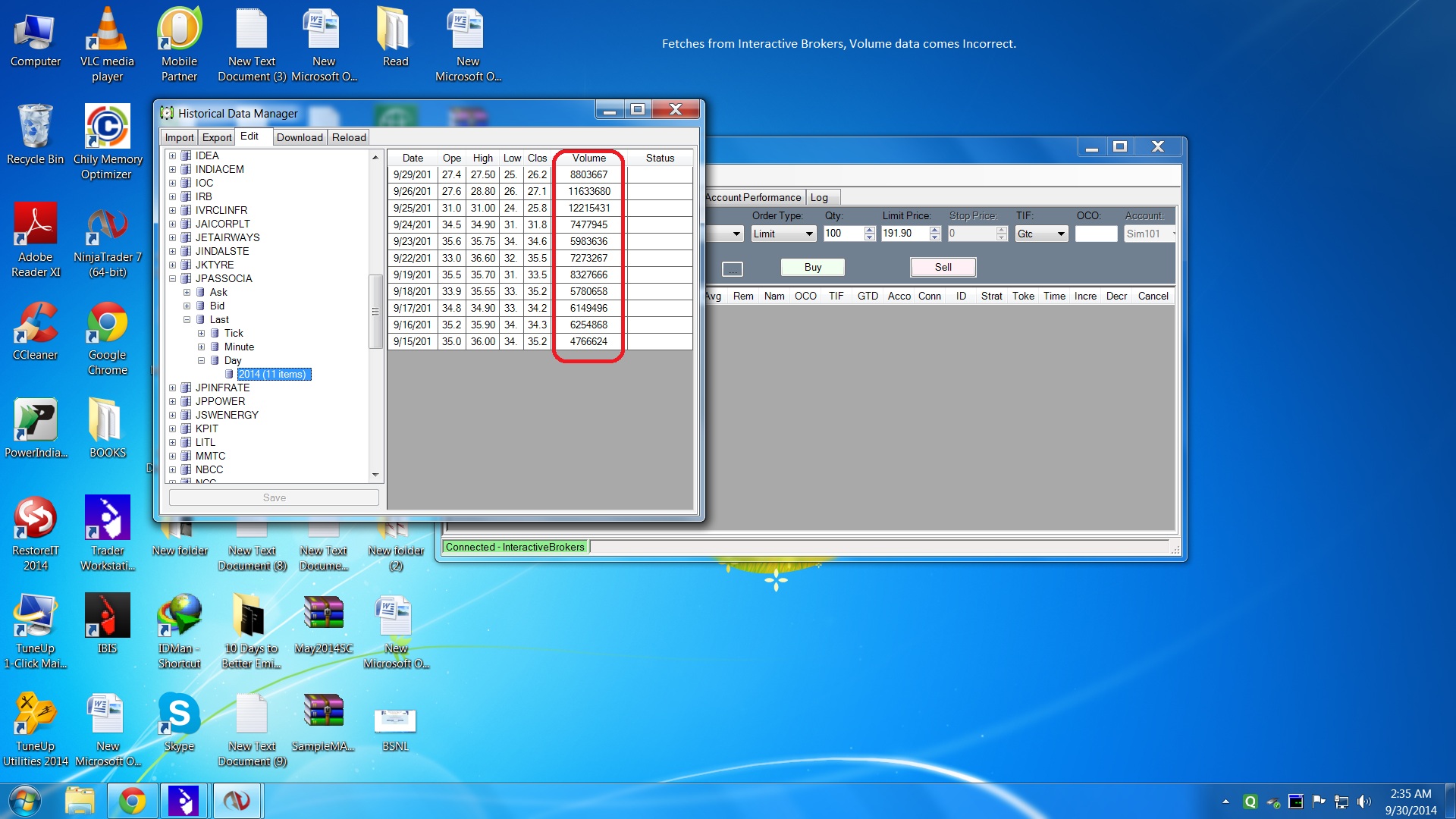The width and height of the screenshot is (1456, 819).
Task: Click NinjaTrader icon in taskbar
Action: [237, 801]
